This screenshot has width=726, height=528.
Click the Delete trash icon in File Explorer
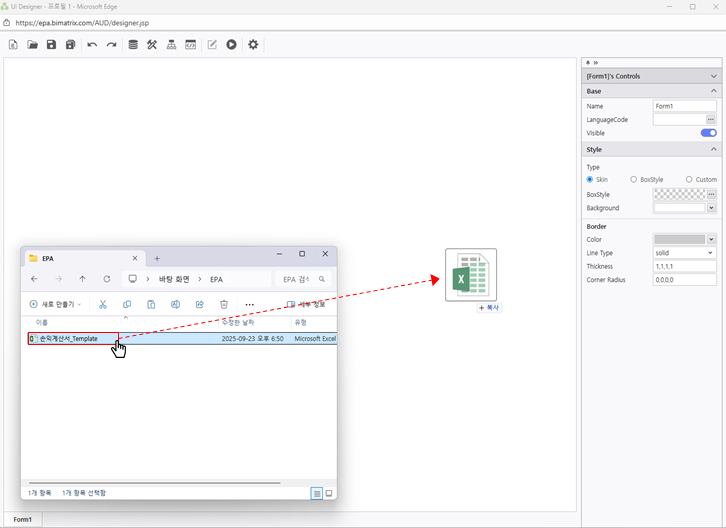point(224,304)
